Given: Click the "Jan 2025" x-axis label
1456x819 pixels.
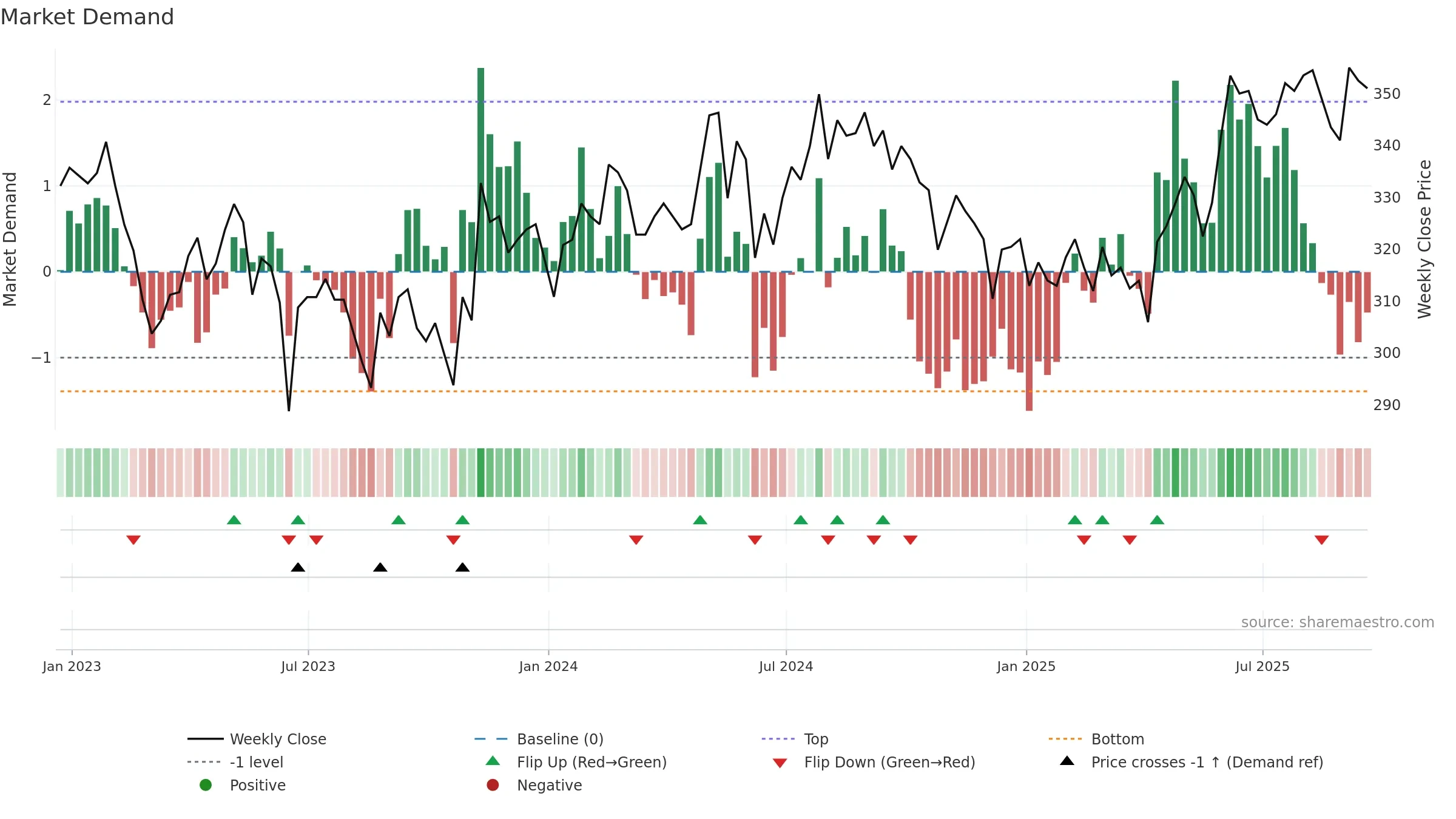Looking at the screenshot, I should tap(1026, 666).
